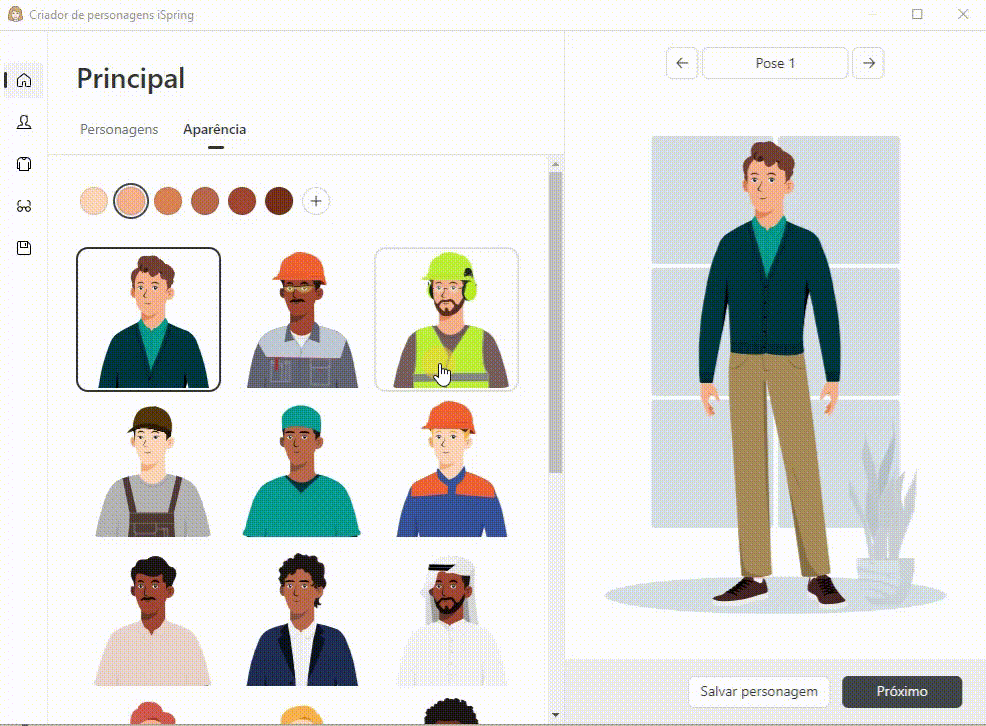Add a custom skin tone with plus
Screen dimensions: 986x726
pyautogui.click(x=316, y=201)
